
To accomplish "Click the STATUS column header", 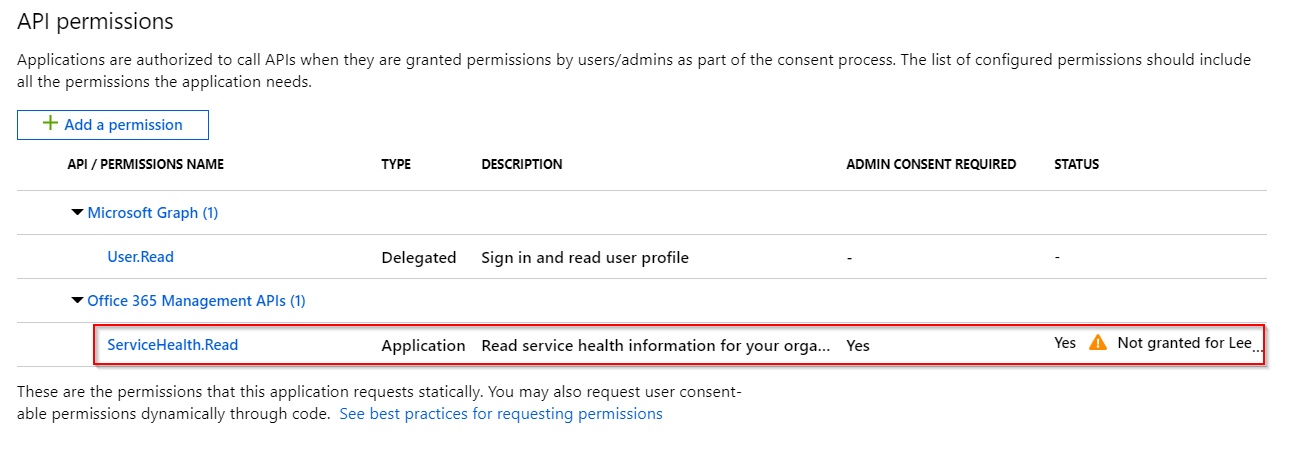I will [x=1077, y=164].
